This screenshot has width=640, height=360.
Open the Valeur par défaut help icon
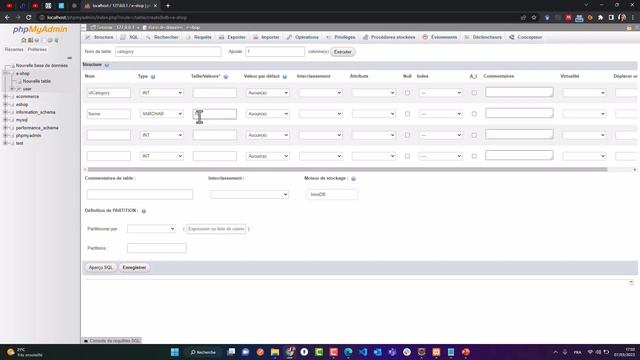coord(285,77)
